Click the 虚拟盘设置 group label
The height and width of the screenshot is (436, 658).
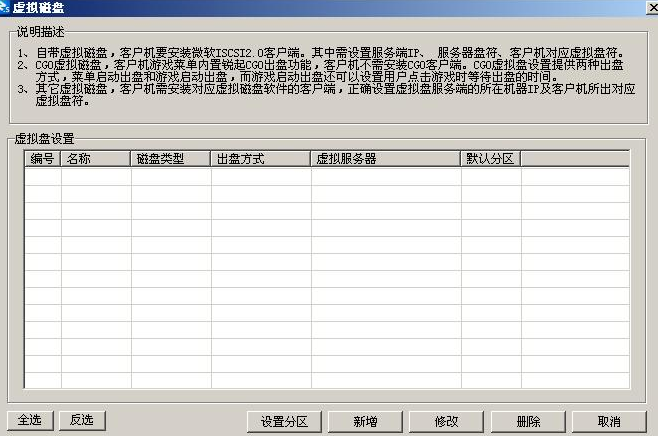click(44, 138)
